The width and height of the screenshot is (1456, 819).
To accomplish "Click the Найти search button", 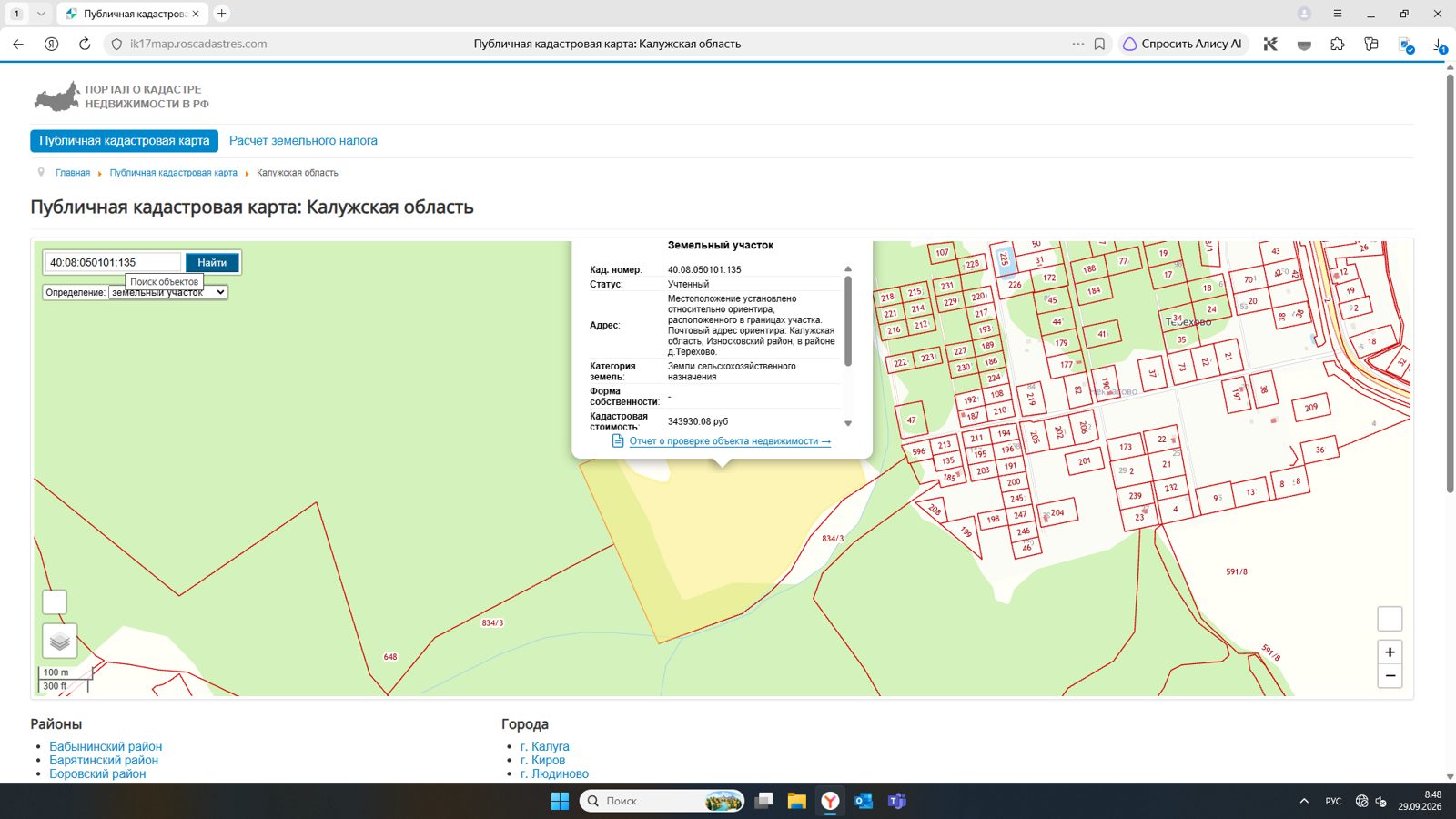I will pos(212,262).
